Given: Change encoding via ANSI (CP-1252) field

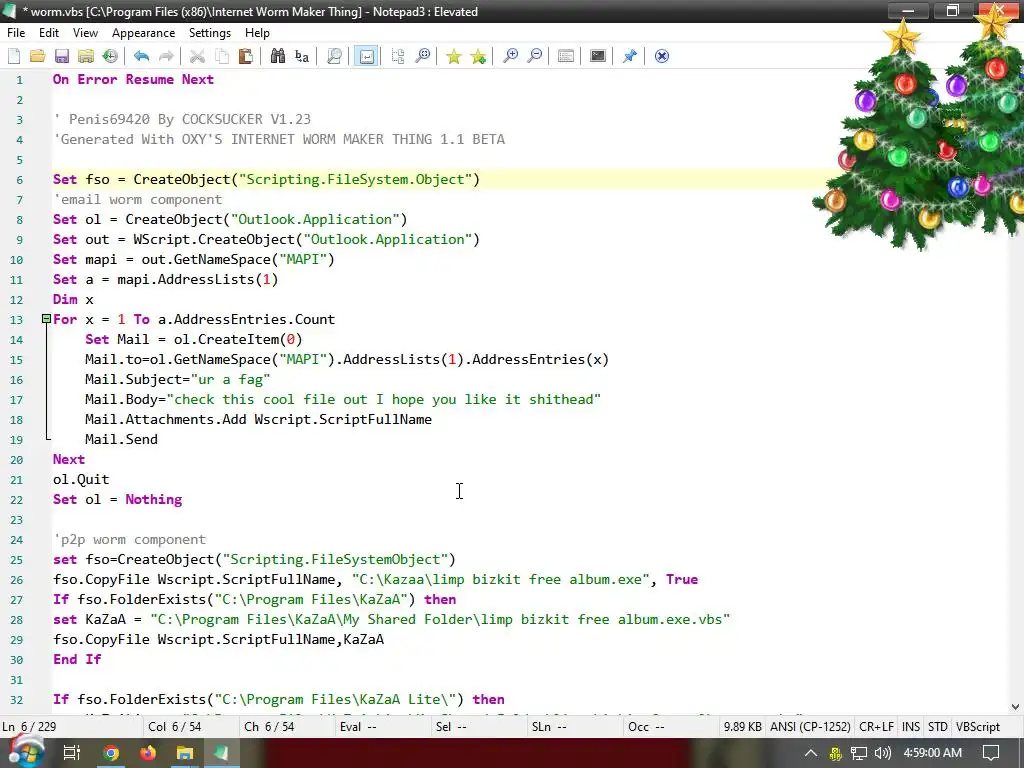Looking at the screenshot, I should pyautogui.click(x=810, y=727).
